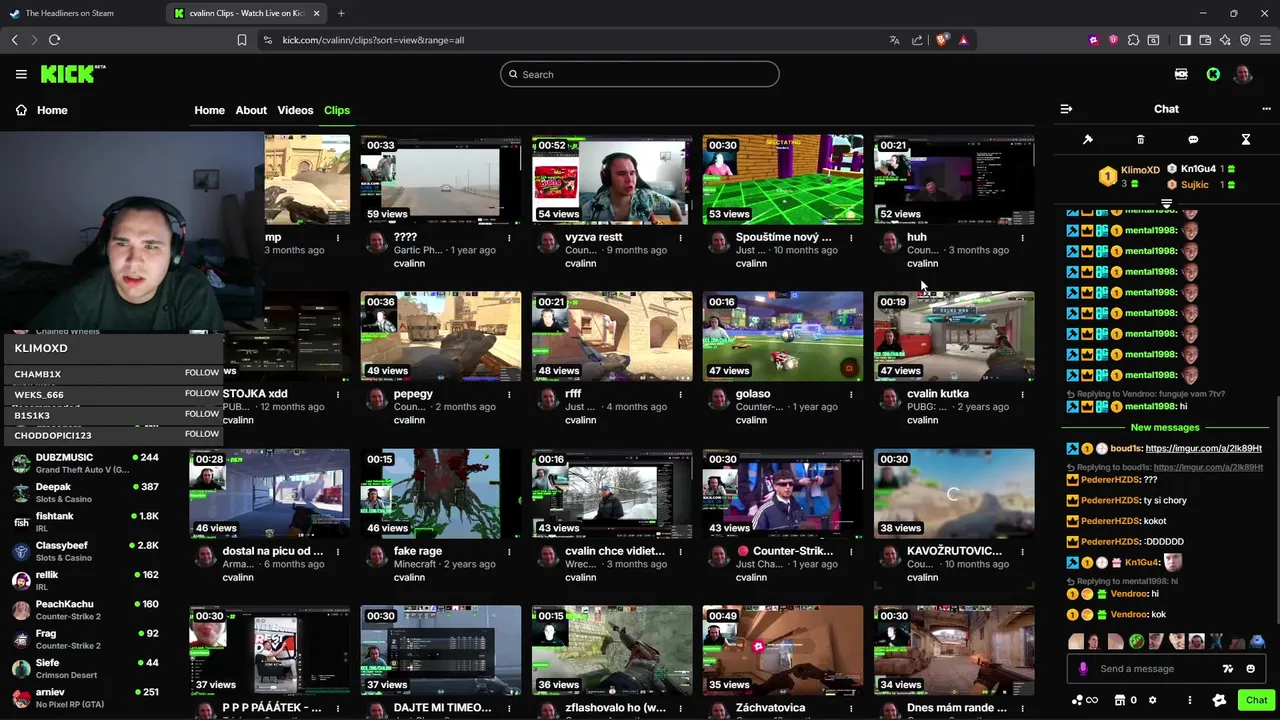
Task: Click the vertical dots beside chat gear
Action: point(1190,700)
